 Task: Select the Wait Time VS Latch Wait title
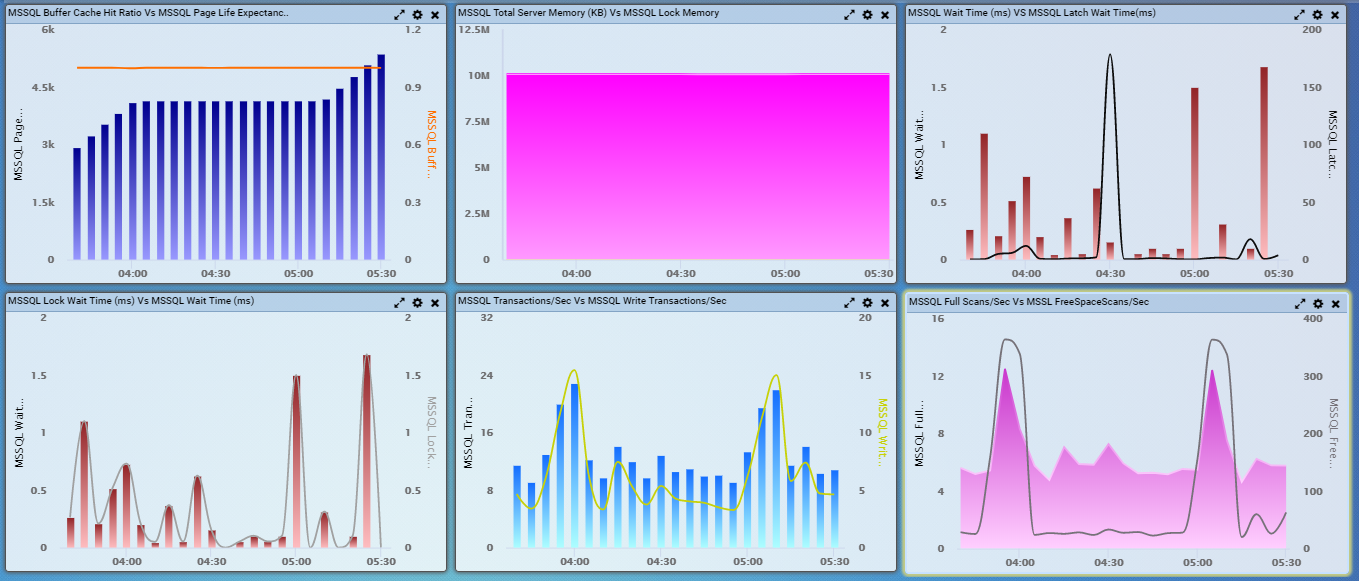(x=1031, y=14)
